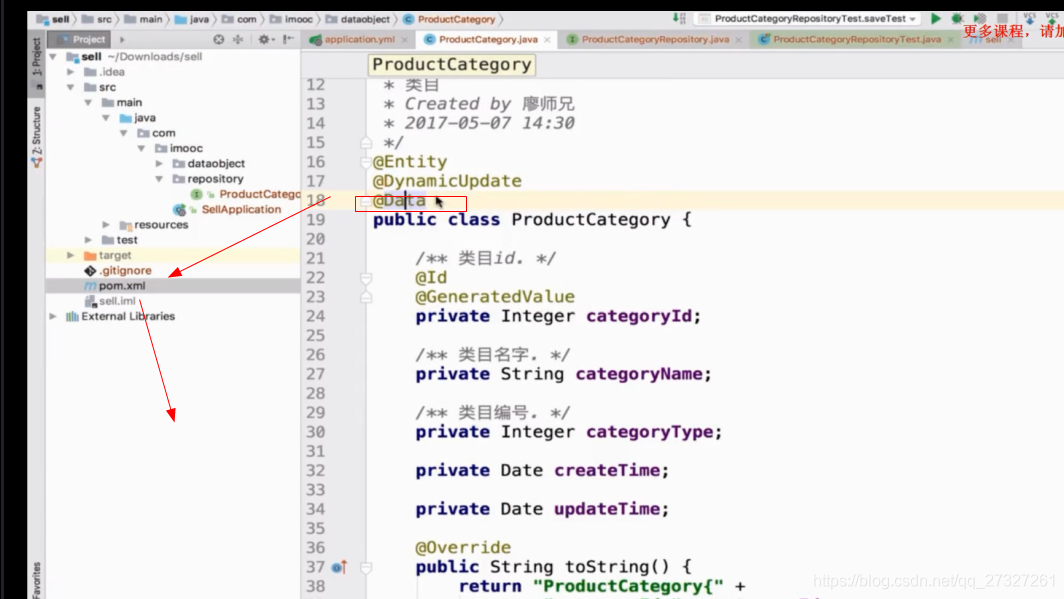Toggle fold marker at @Id line 22
The width and height of the screenshot is (1064, 599).
(366, 277)
